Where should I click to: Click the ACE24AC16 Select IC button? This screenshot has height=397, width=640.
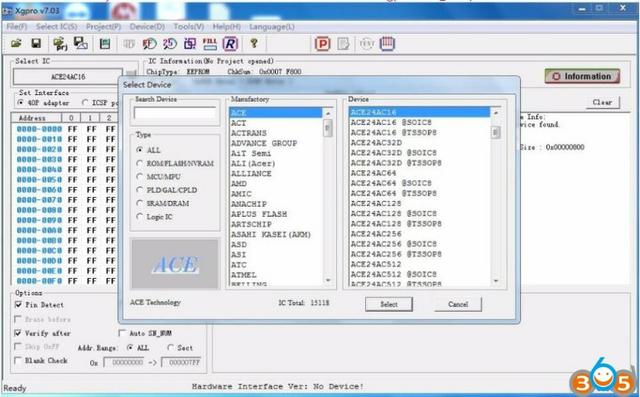(68, 77)
